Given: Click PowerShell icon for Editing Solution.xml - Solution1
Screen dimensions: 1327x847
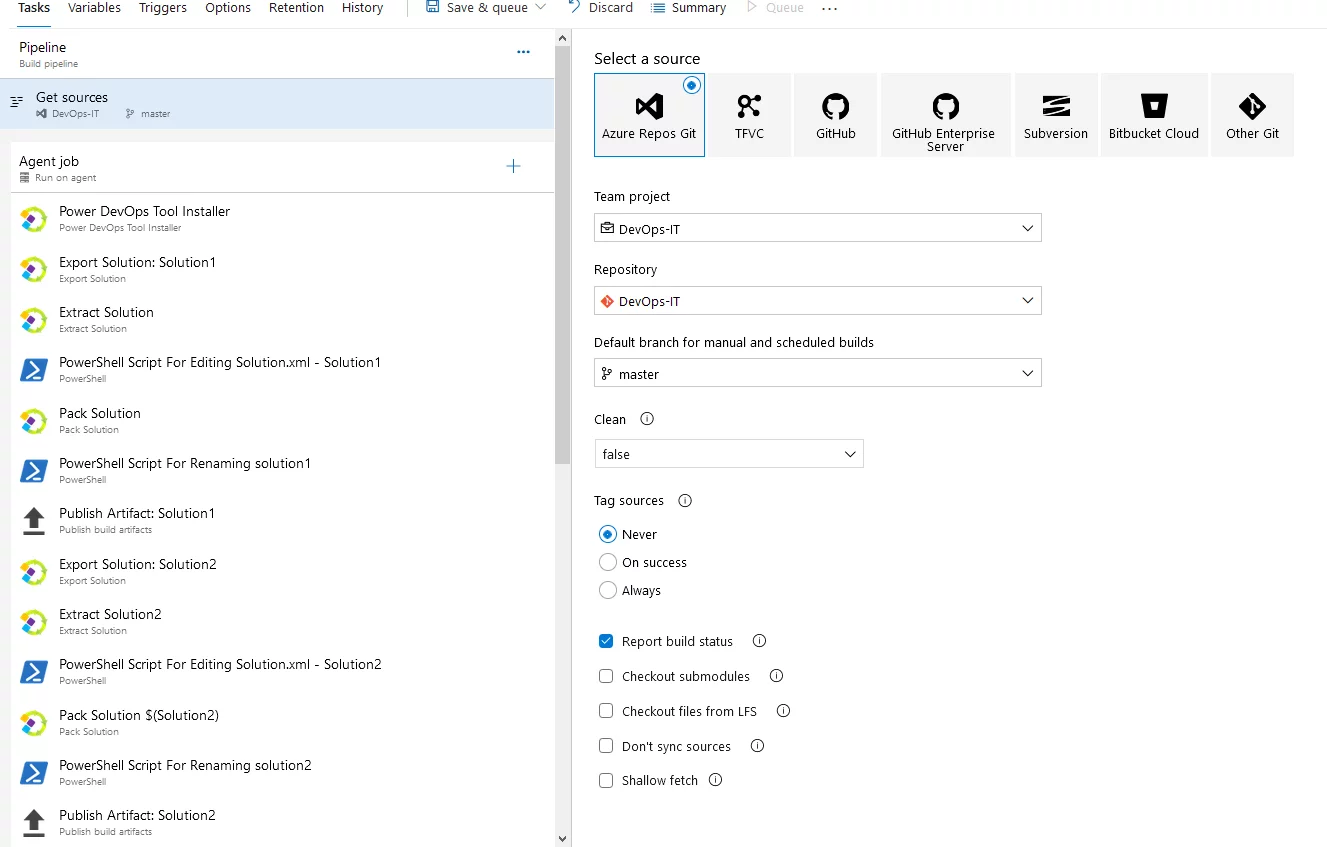Looking at the screenshot, I should click(34, 370).
